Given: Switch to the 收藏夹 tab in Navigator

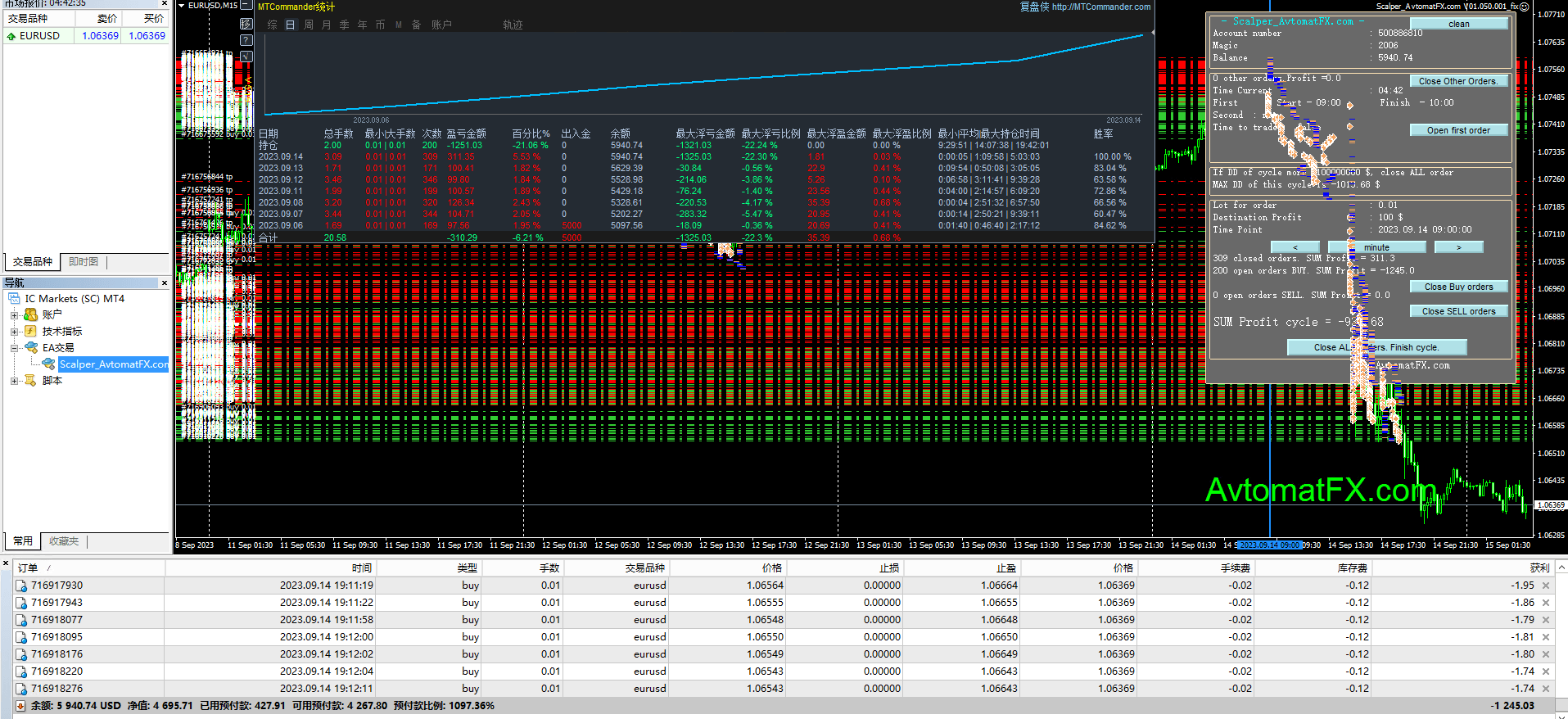Looking at the screenshot, I should (64, 541).
